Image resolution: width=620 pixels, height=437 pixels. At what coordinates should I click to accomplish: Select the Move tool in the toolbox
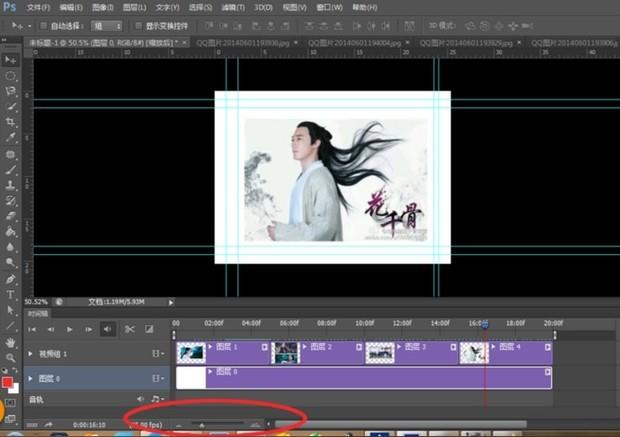click(x=11, y=60)
